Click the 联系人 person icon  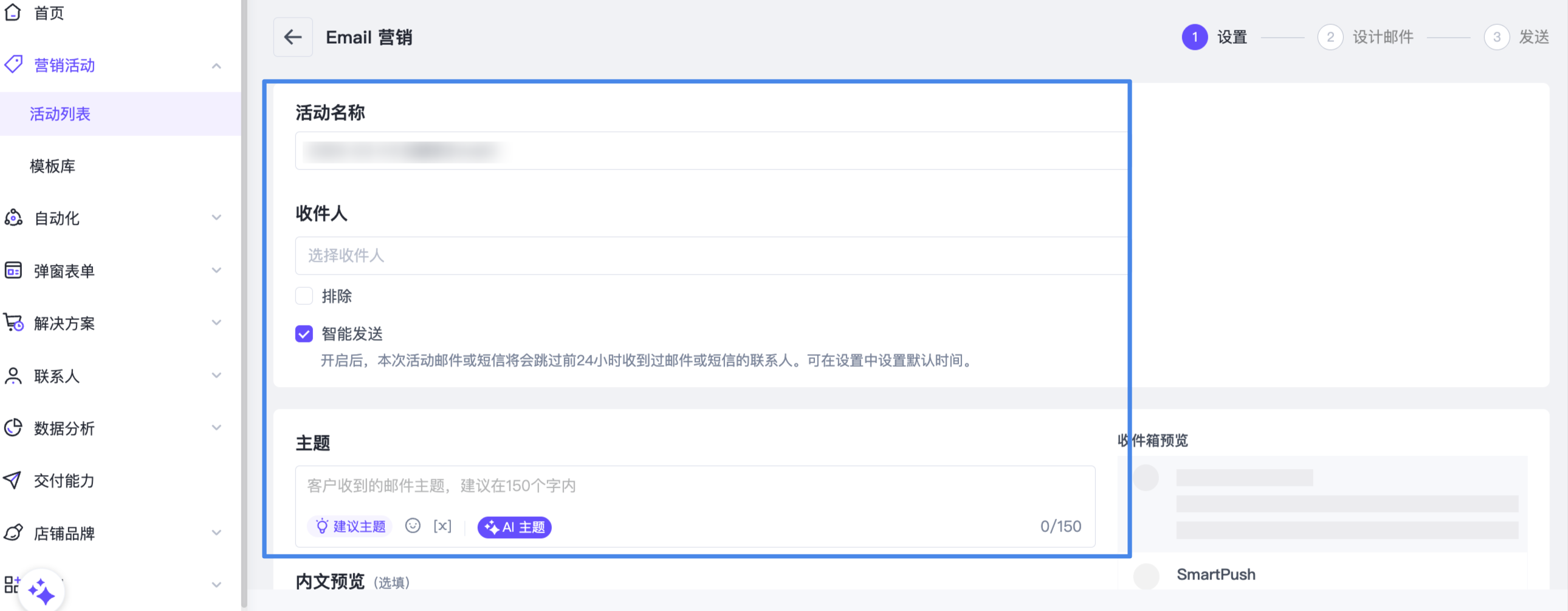(13, 375)
